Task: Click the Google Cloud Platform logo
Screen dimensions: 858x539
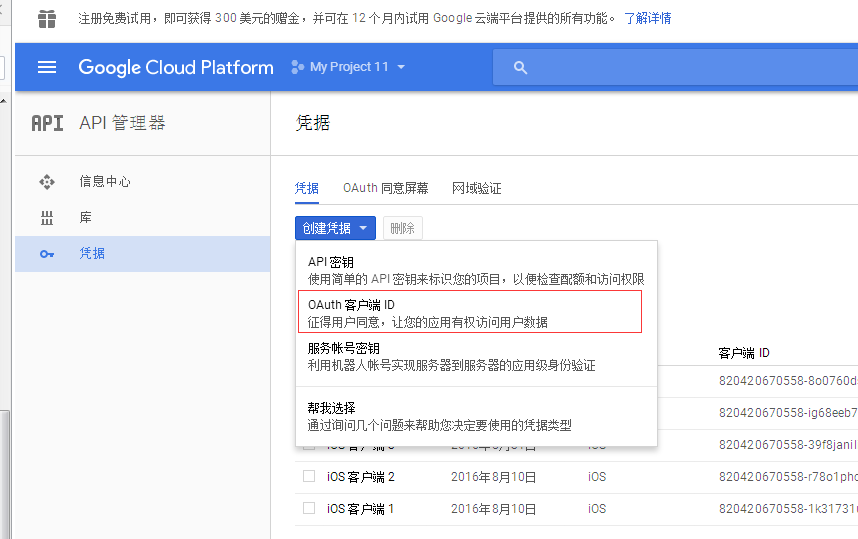Action: tap(176, 67)
